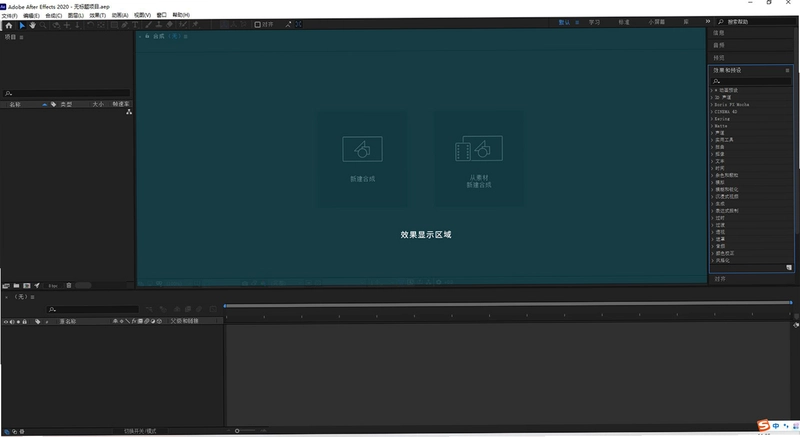Click the label tag column icon in Project panel

pyautogui.click(x=53, y=104)
